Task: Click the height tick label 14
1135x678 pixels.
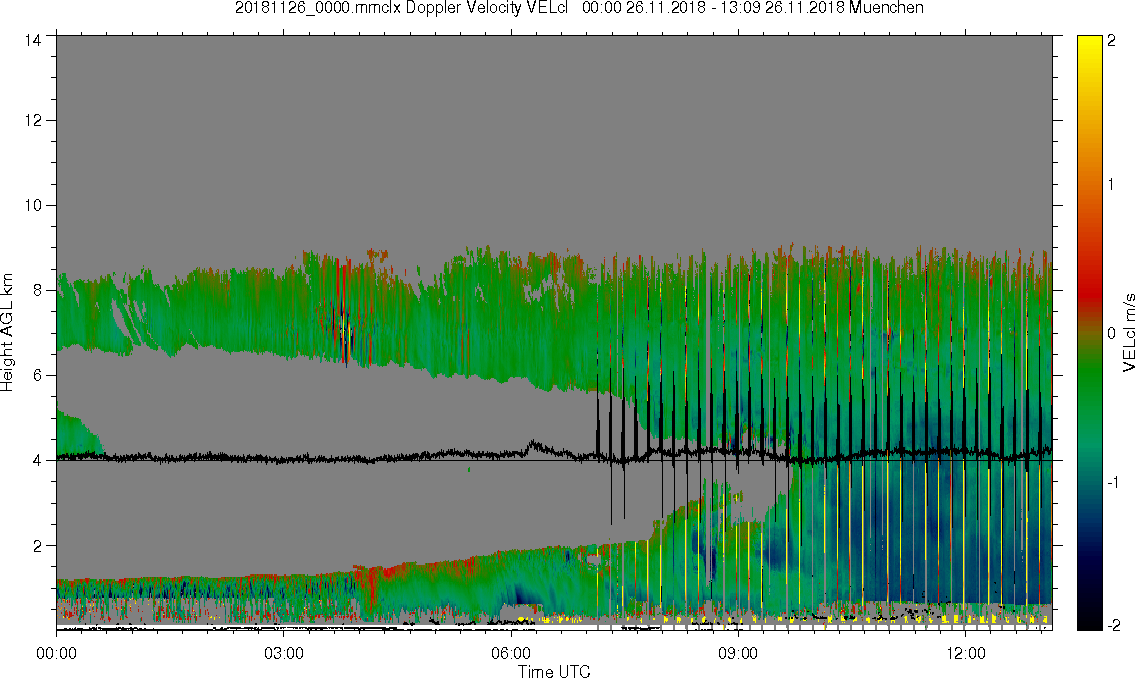Action: pos(32,41)
